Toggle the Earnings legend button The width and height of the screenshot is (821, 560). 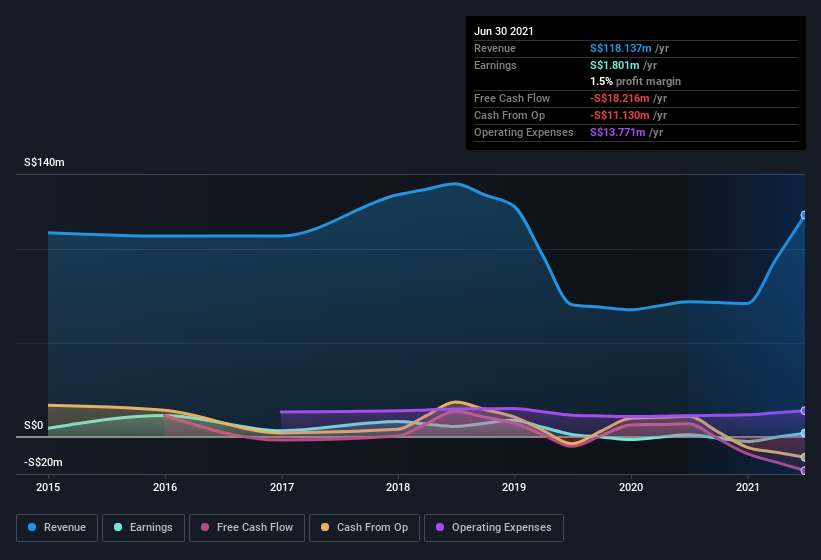143,528
